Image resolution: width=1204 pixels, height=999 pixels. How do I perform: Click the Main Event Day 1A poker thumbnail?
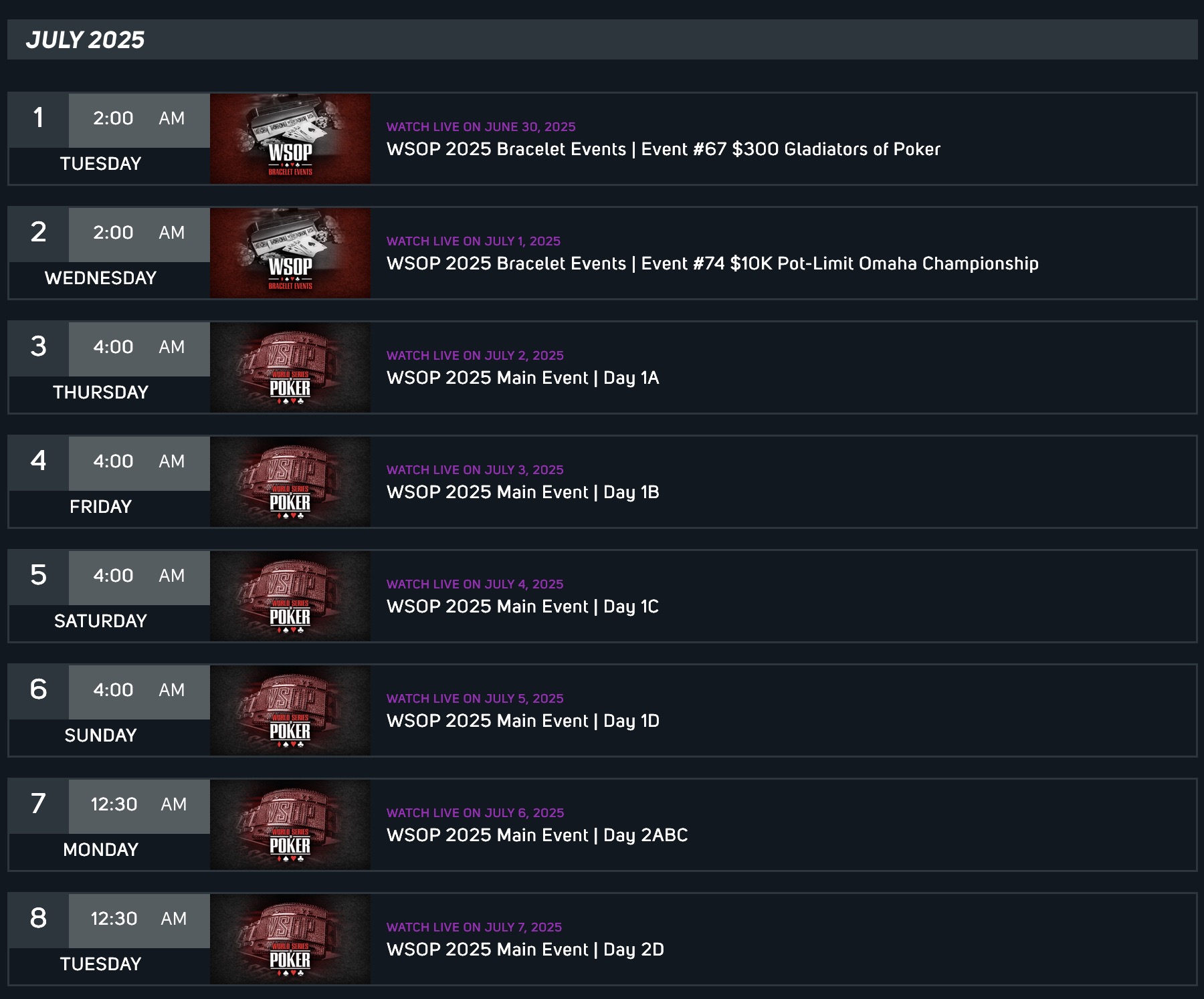click(290, 367)
